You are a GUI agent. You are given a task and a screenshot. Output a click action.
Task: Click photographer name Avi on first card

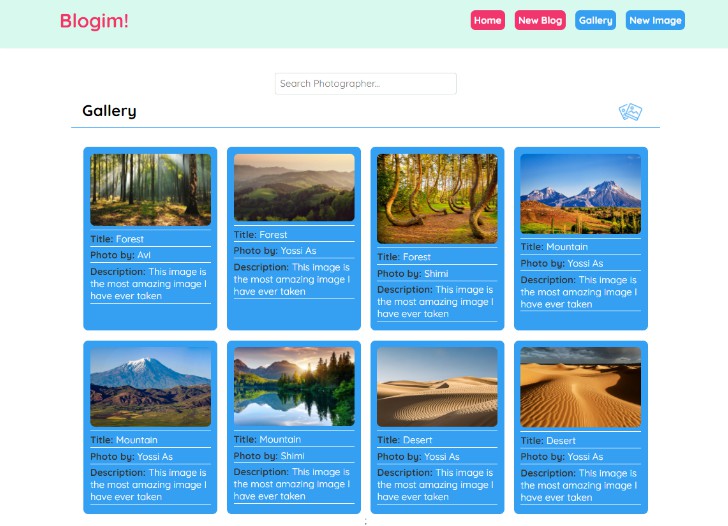point(144,255)
